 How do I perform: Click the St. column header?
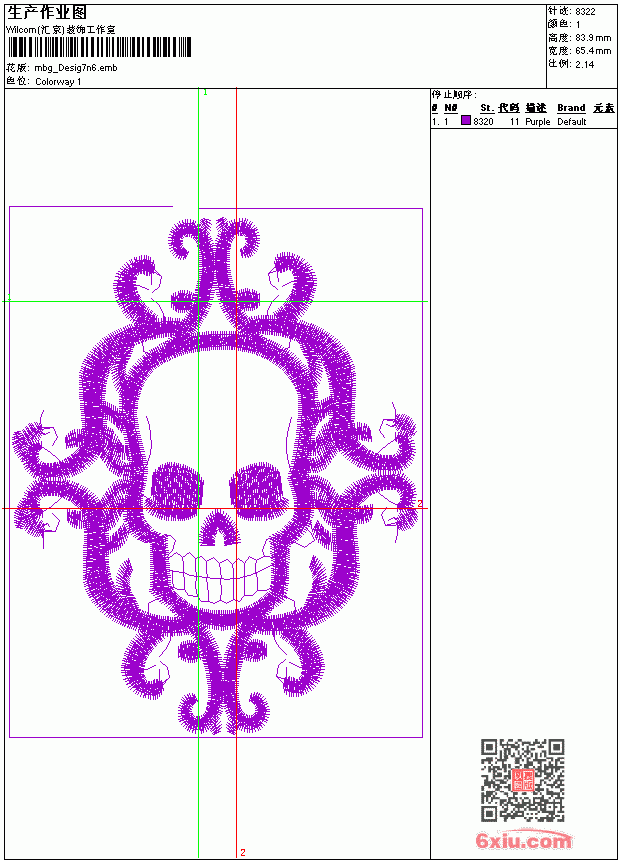(487, 108)
